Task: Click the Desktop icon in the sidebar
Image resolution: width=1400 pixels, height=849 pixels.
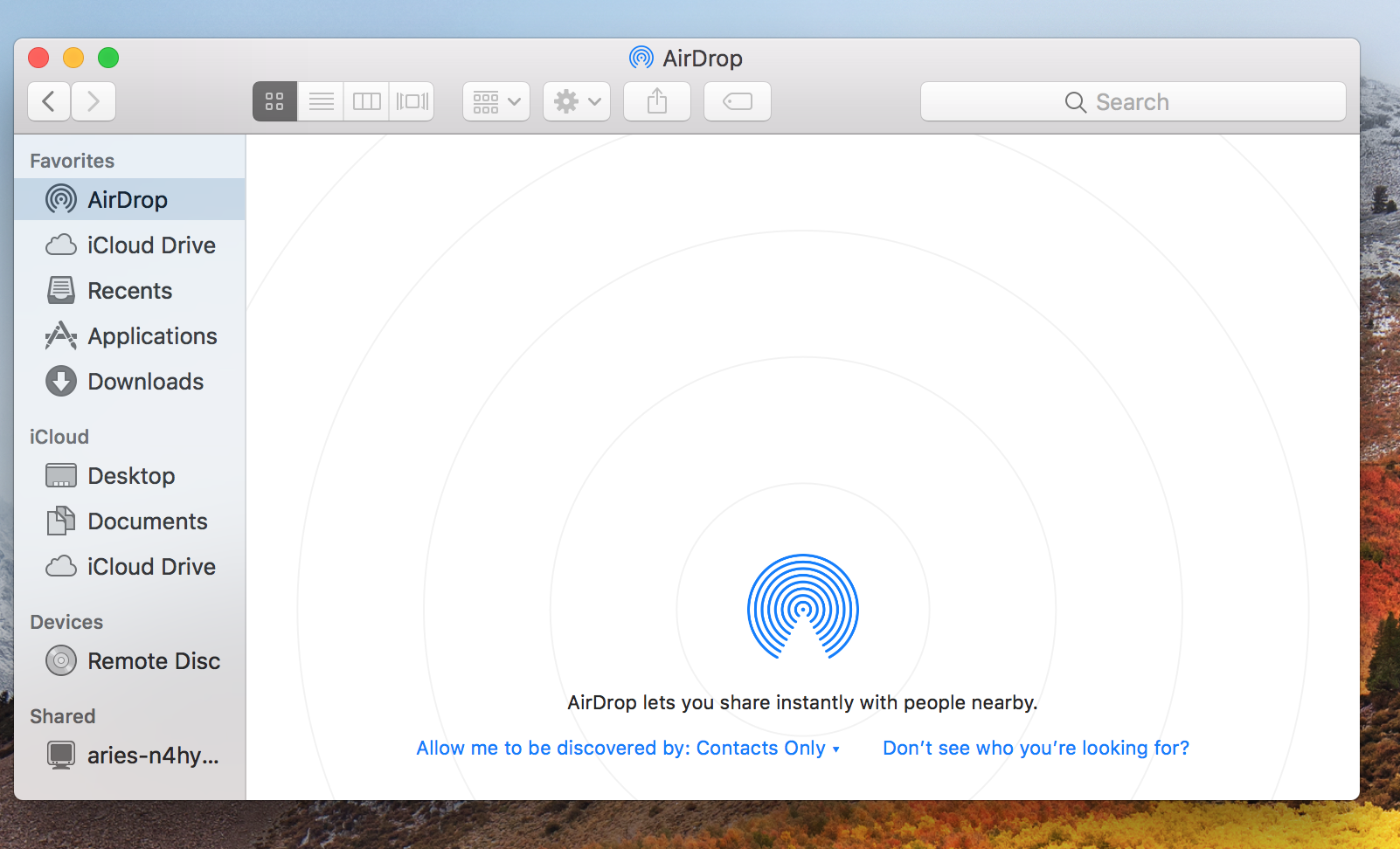Action: pos(61,475)
